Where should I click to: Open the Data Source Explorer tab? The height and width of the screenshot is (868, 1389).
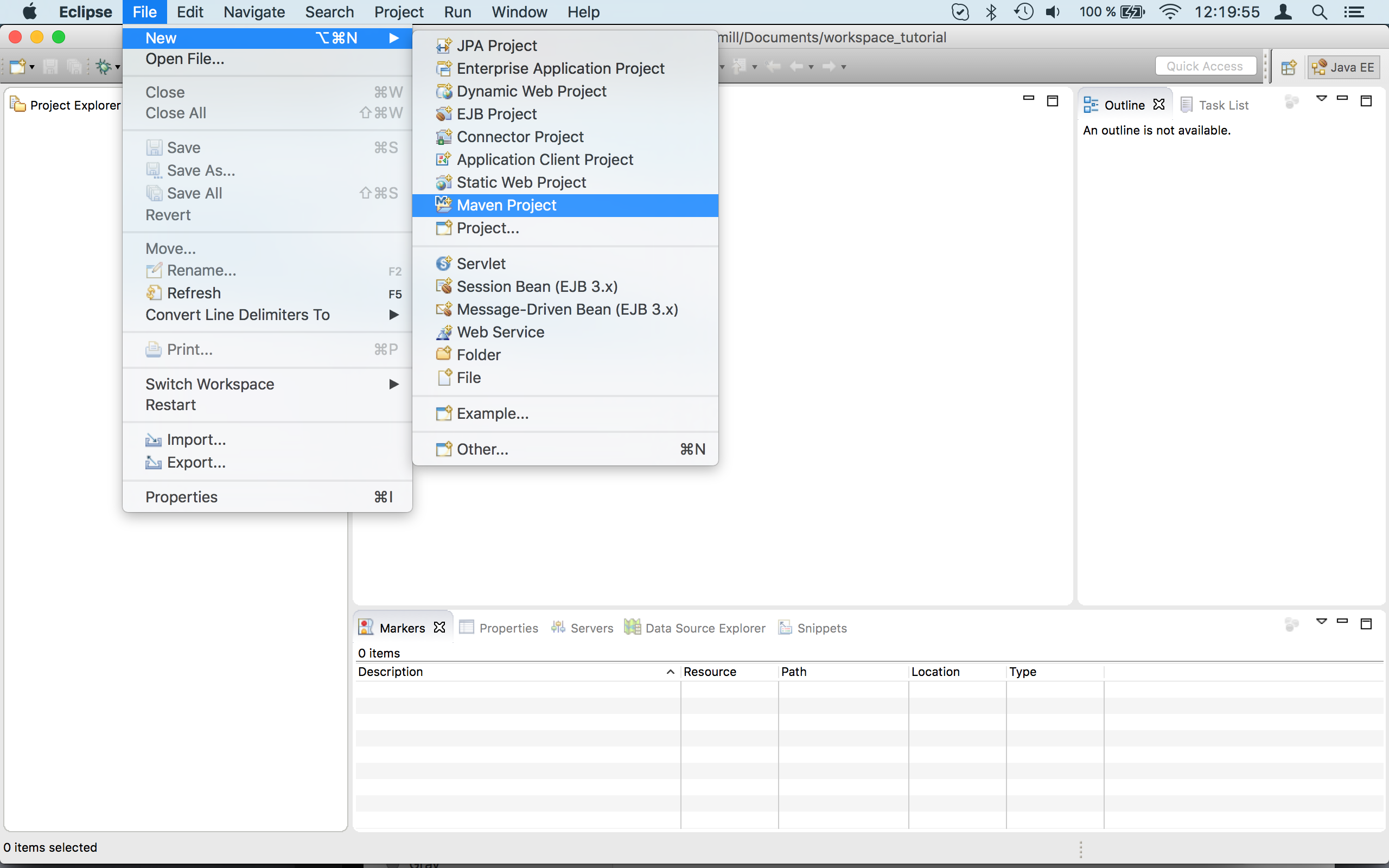point(694,628)
